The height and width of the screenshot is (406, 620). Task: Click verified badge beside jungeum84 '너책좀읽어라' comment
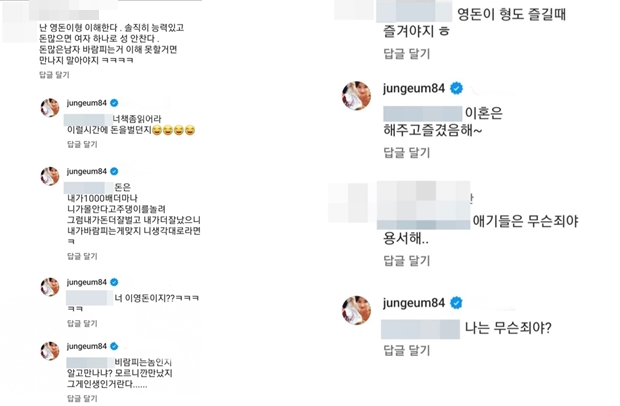coord(114,103)
